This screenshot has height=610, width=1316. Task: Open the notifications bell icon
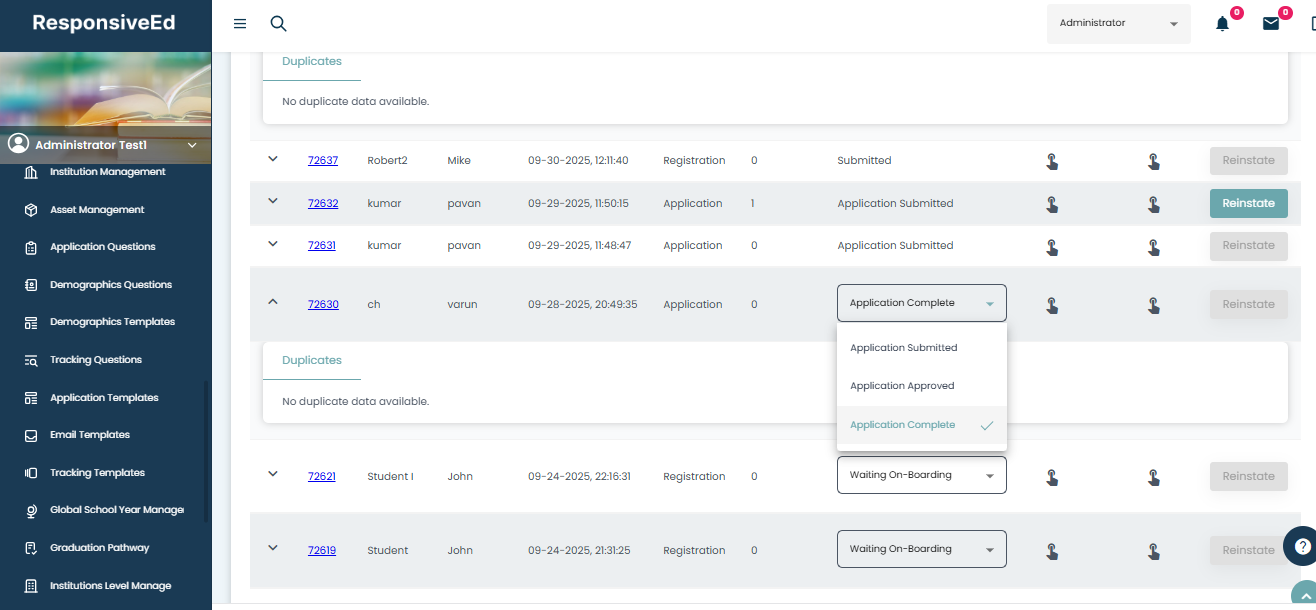coord(1222,24)
